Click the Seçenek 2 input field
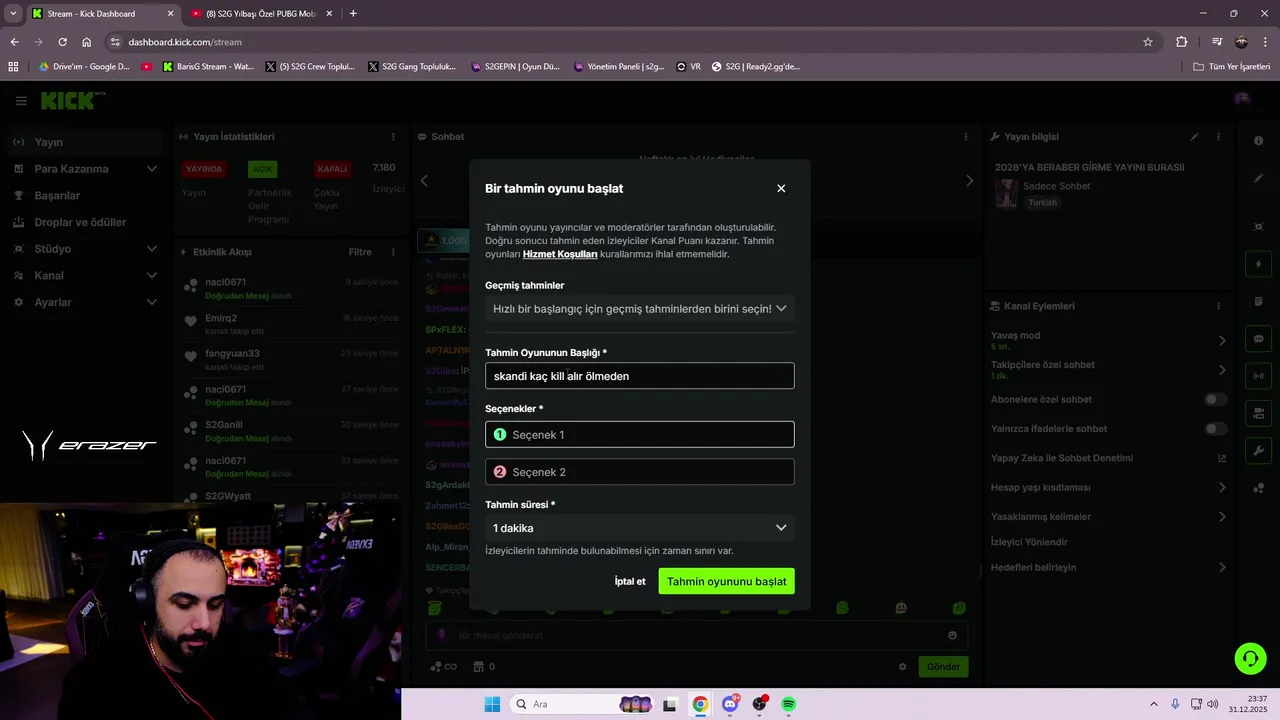Screen dimensions: 1280x720 (640, 472)
